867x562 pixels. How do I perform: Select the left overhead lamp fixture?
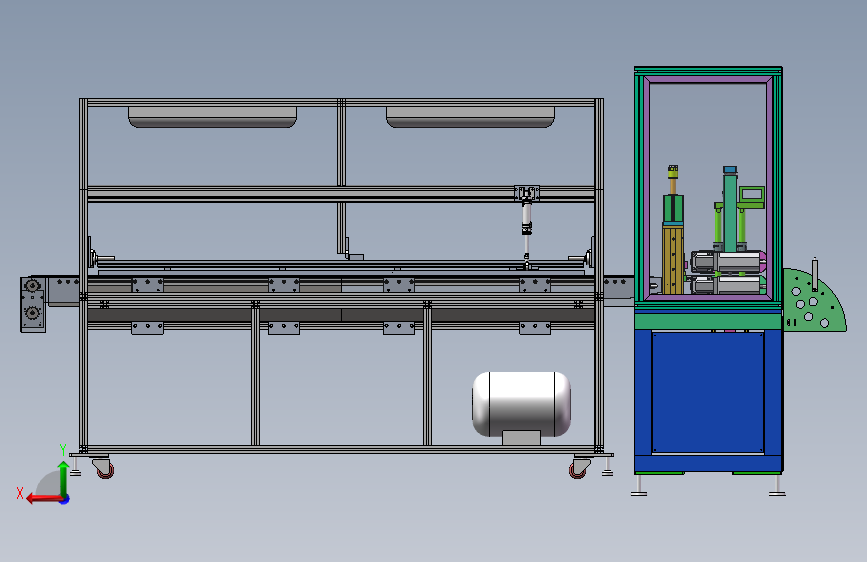[212, 117]
